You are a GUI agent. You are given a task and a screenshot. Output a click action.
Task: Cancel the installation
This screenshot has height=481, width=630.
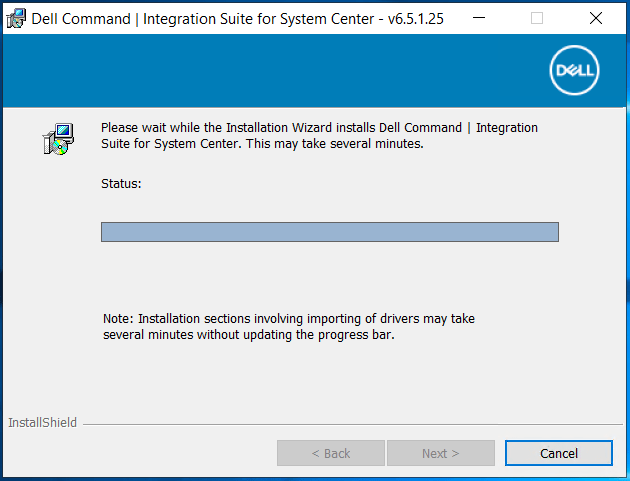[558, 453]
